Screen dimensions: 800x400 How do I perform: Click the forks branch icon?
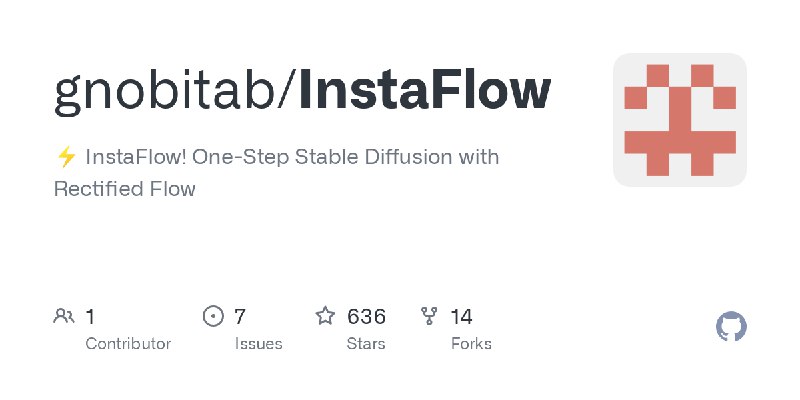click(x=429, y=316)
